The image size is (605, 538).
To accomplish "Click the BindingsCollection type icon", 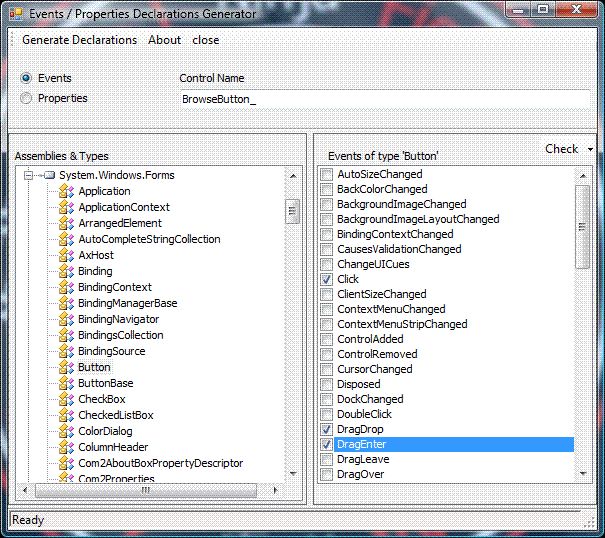I will pos(66,335).
